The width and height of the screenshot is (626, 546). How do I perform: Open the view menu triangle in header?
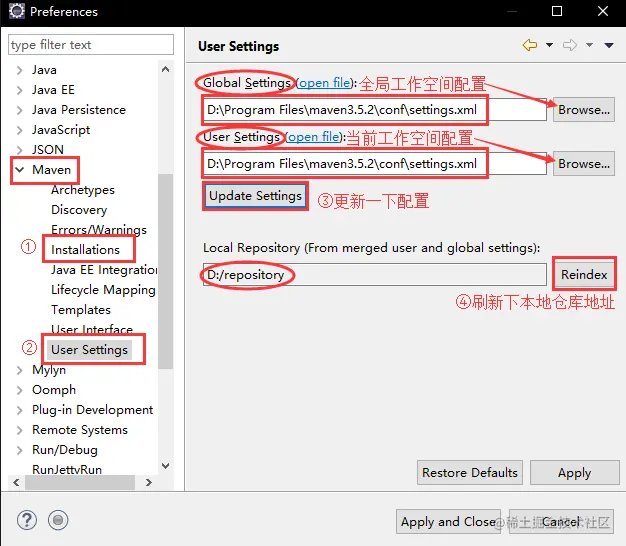pos(609,46)
